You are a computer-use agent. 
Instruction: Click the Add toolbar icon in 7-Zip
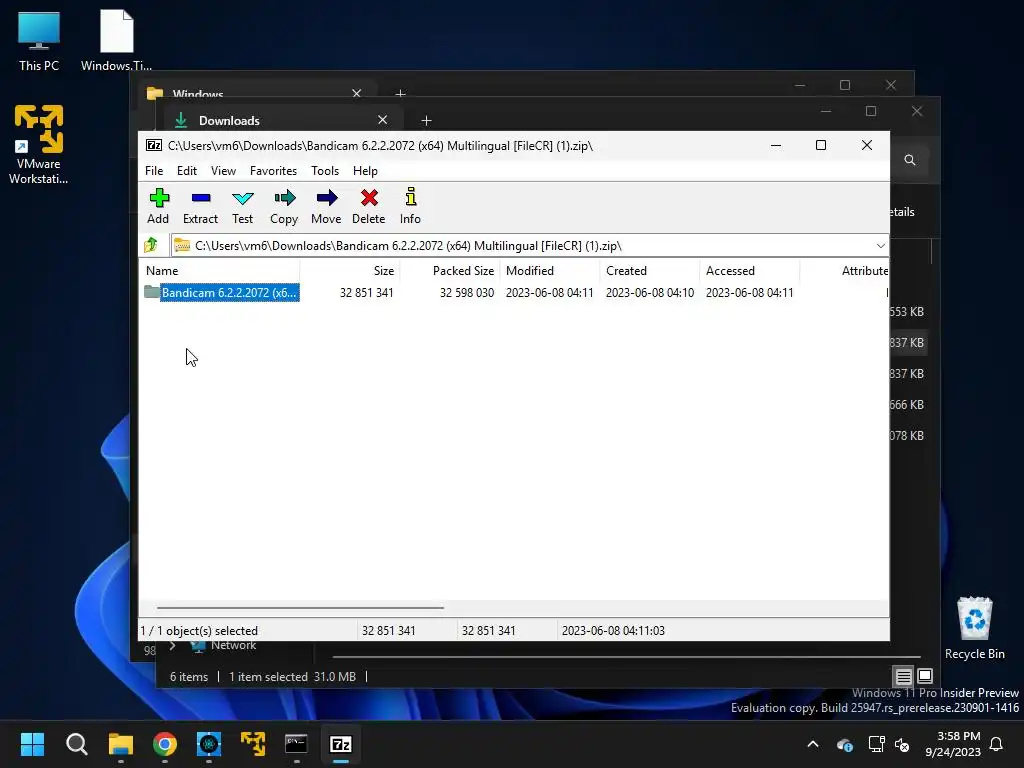(158, 206)
